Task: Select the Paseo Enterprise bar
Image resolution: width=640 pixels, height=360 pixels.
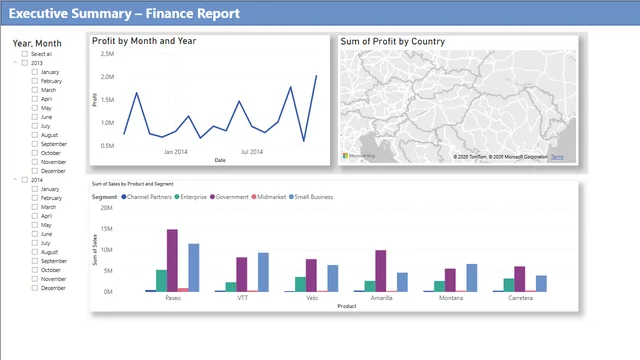Action: pyautogui.click(x=162, y=281)
